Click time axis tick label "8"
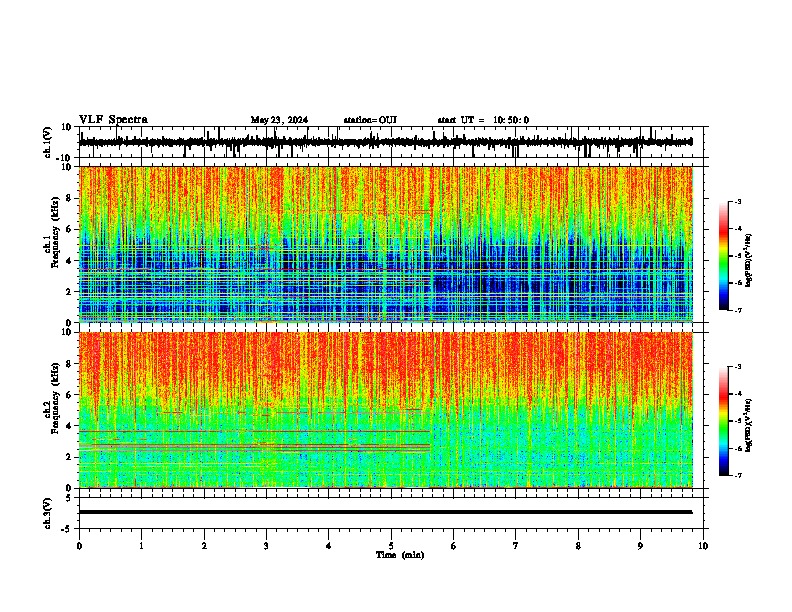This screenshot has width=792, height=612. pos(578,546)
